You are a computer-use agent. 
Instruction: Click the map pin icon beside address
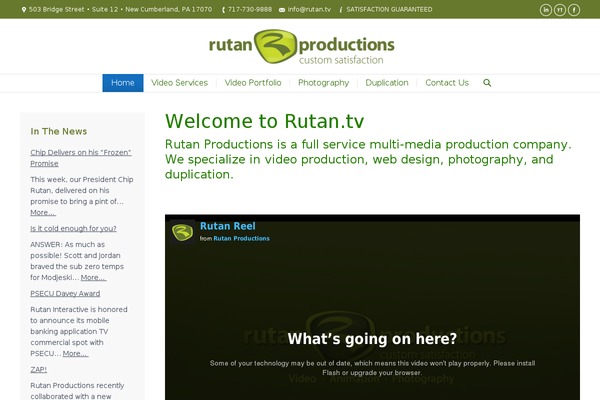tap(24, 10)
